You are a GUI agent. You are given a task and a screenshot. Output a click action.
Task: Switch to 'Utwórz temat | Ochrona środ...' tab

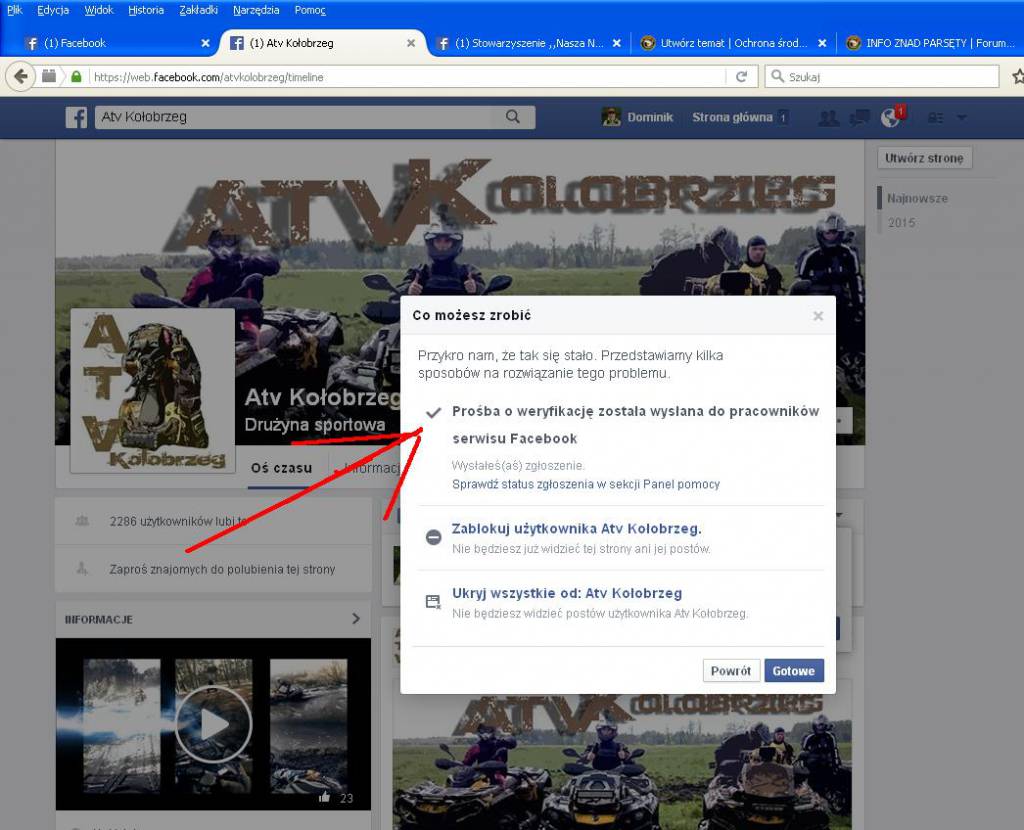(x=733, y=43)
